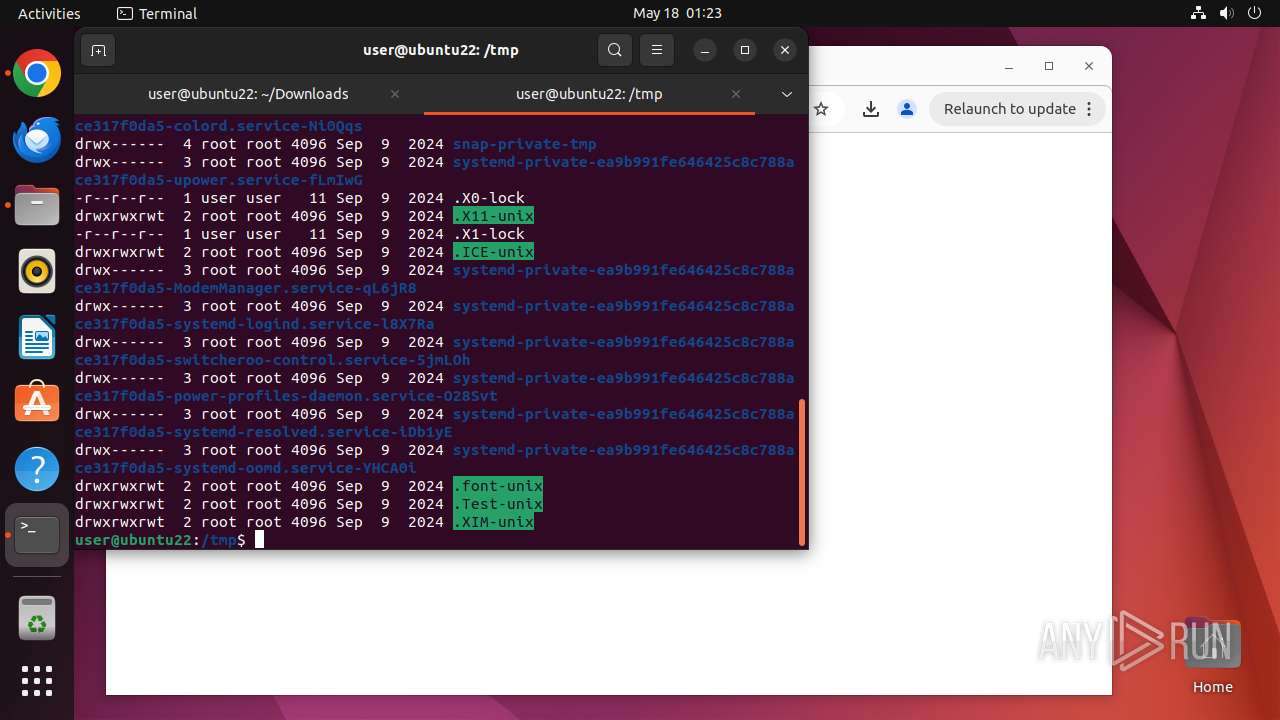Open the Files manager from the dock
Viewport: 1280px width, 720px height.
(37, 205)
